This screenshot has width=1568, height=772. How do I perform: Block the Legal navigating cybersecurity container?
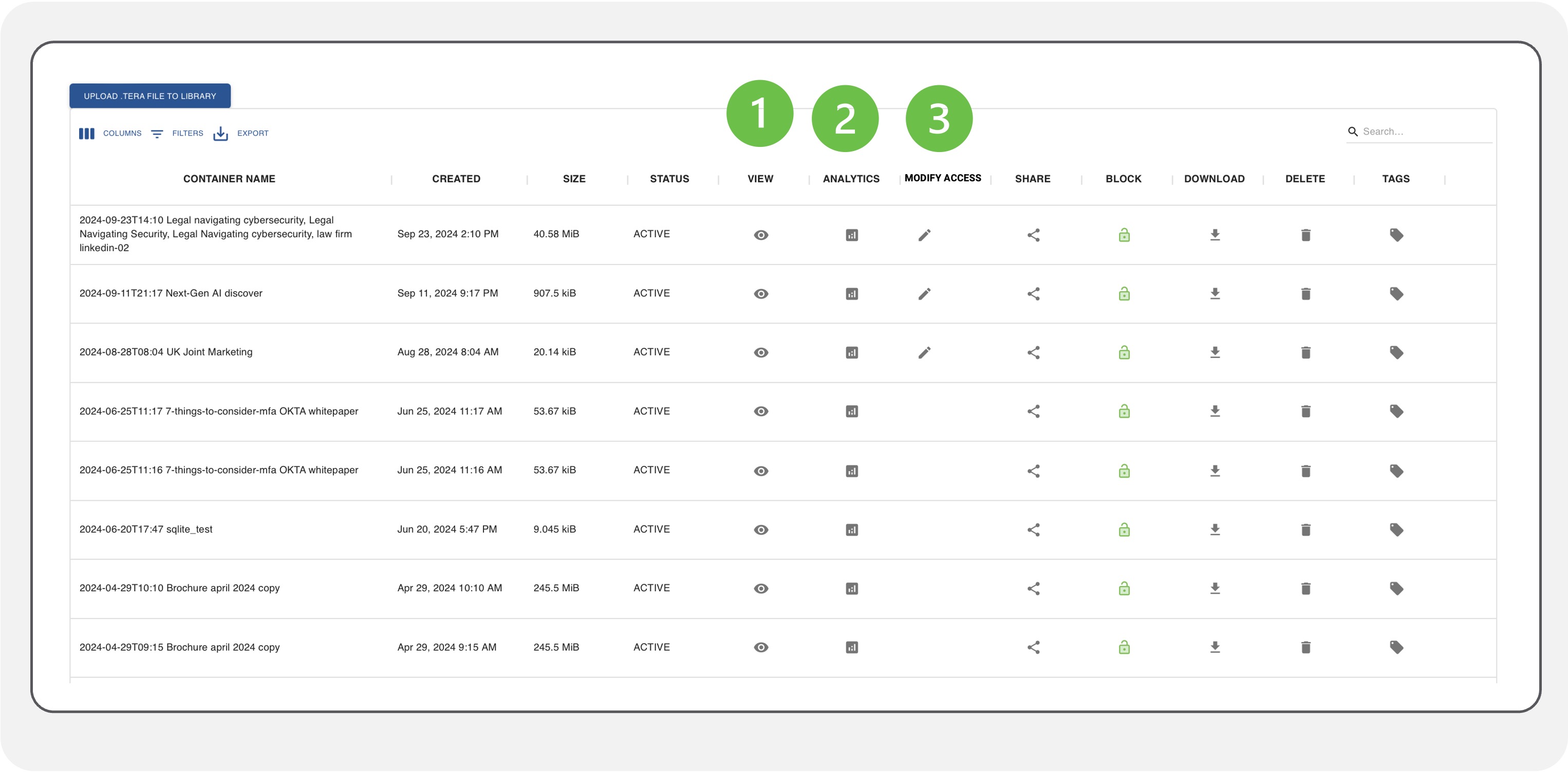click(1124, 235)
